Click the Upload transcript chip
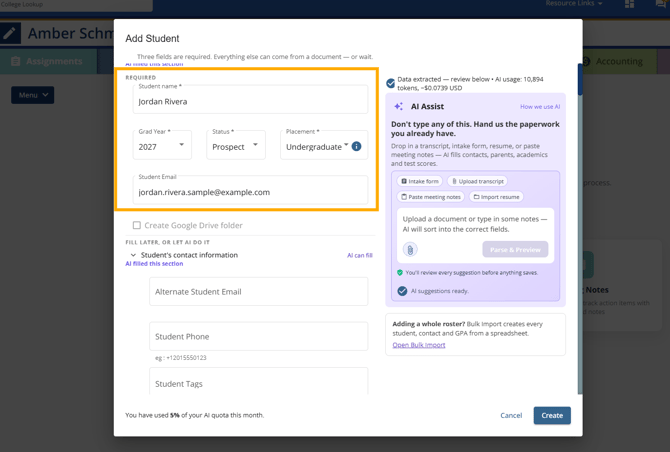The width and height of the screenshot is (670, 452). point(477,181)
